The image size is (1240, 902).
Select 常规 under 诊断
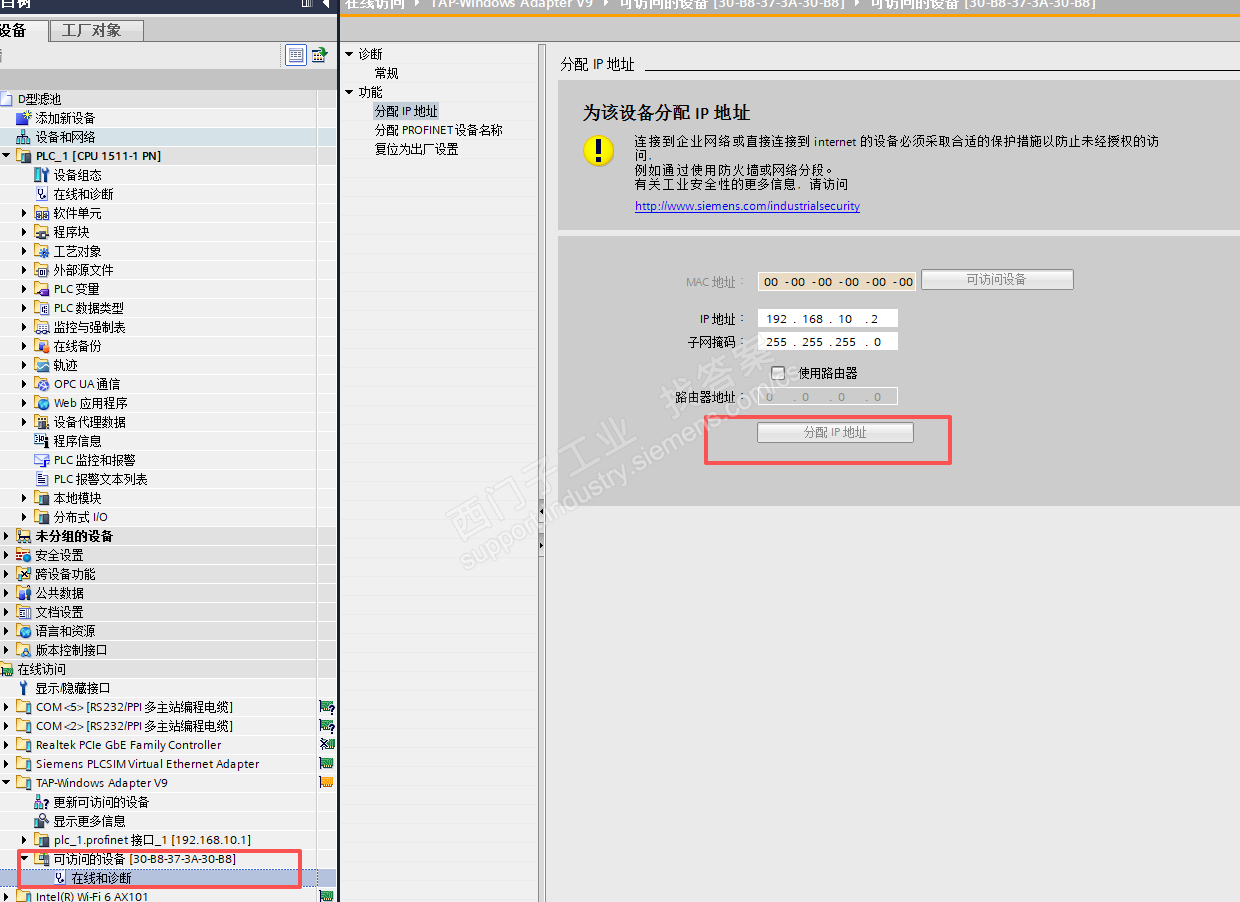(386, 73)
